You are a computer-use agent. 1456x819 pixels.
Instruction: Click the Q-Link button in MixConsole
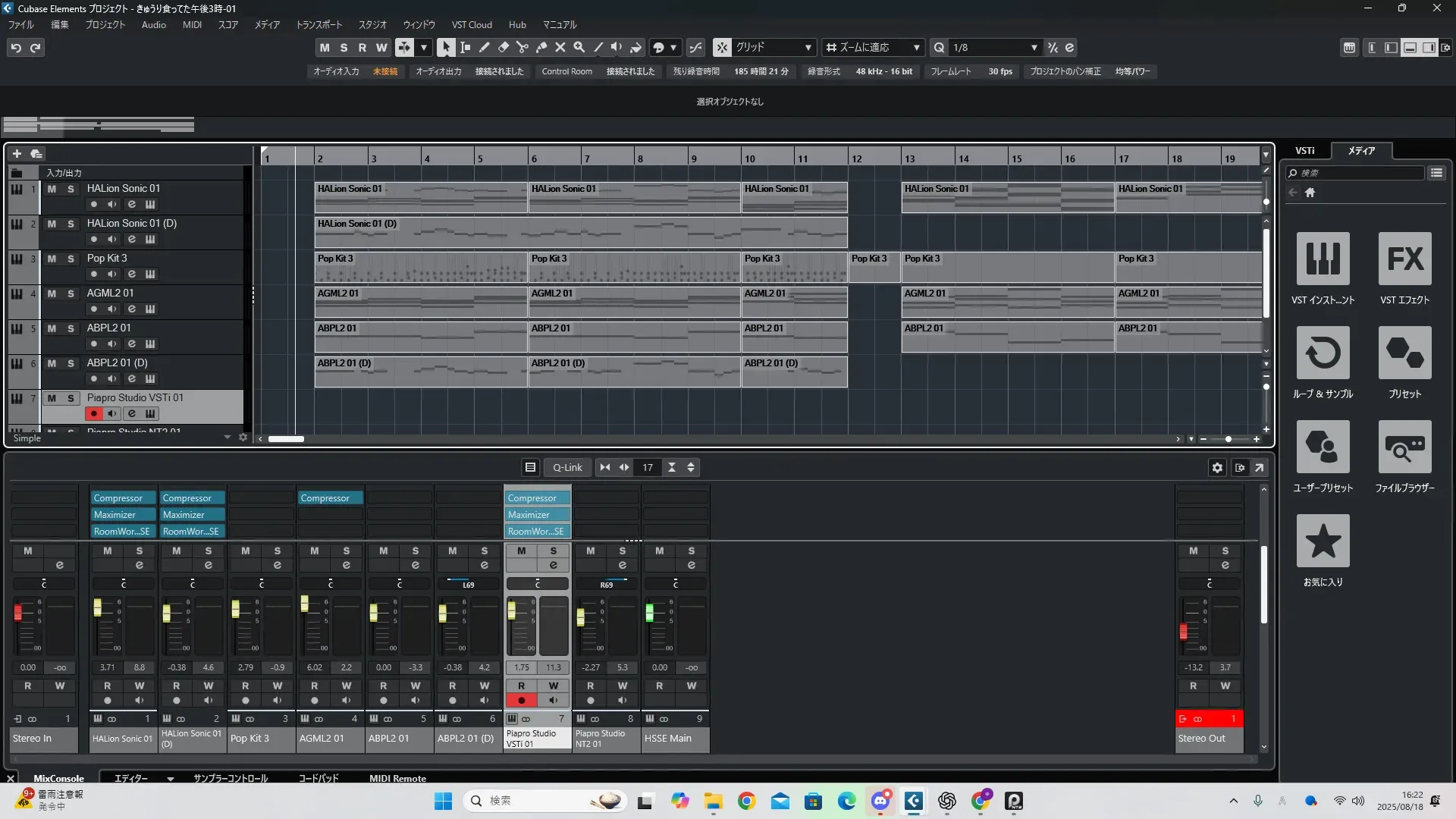tap(567, 468)
